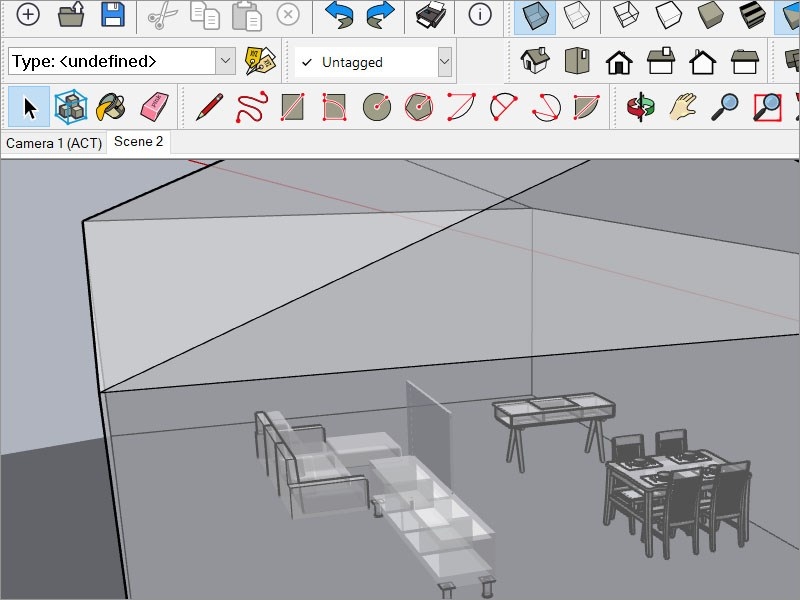Select the Camera 1 (ACT) scene tab
Viewport: 800px width, 600px height.
click(53, 142)
